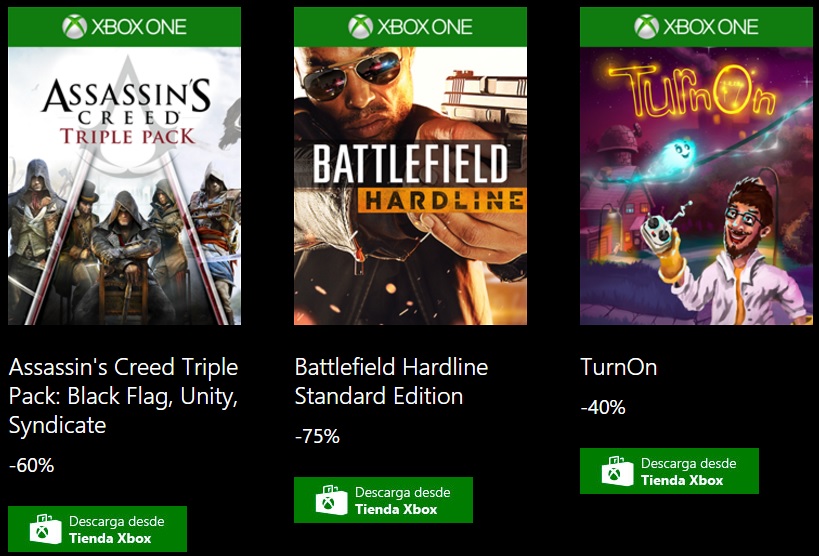The width and height of the screenshot is (819, 556).
Task: Select the Assassin's Creed Triple Pack title link
Action: coord(123,396)
